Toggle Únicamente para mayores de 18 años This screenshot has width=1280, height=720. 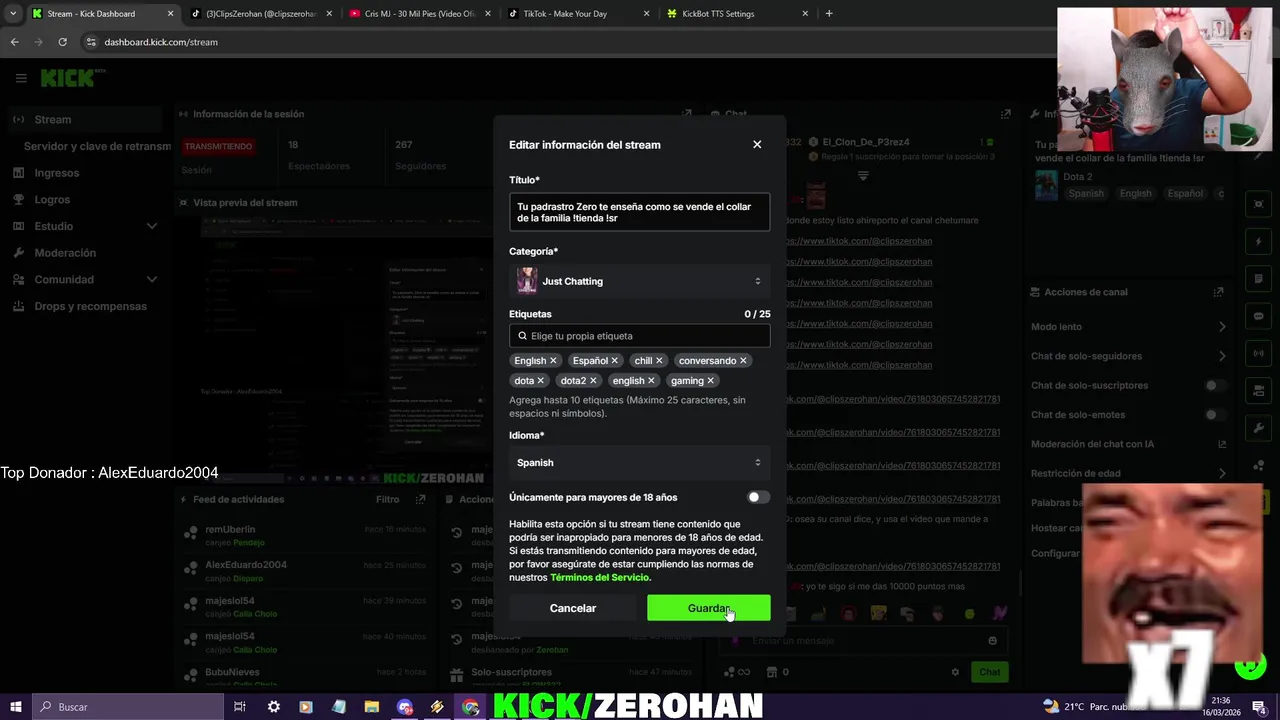click(x=758, y=497)
